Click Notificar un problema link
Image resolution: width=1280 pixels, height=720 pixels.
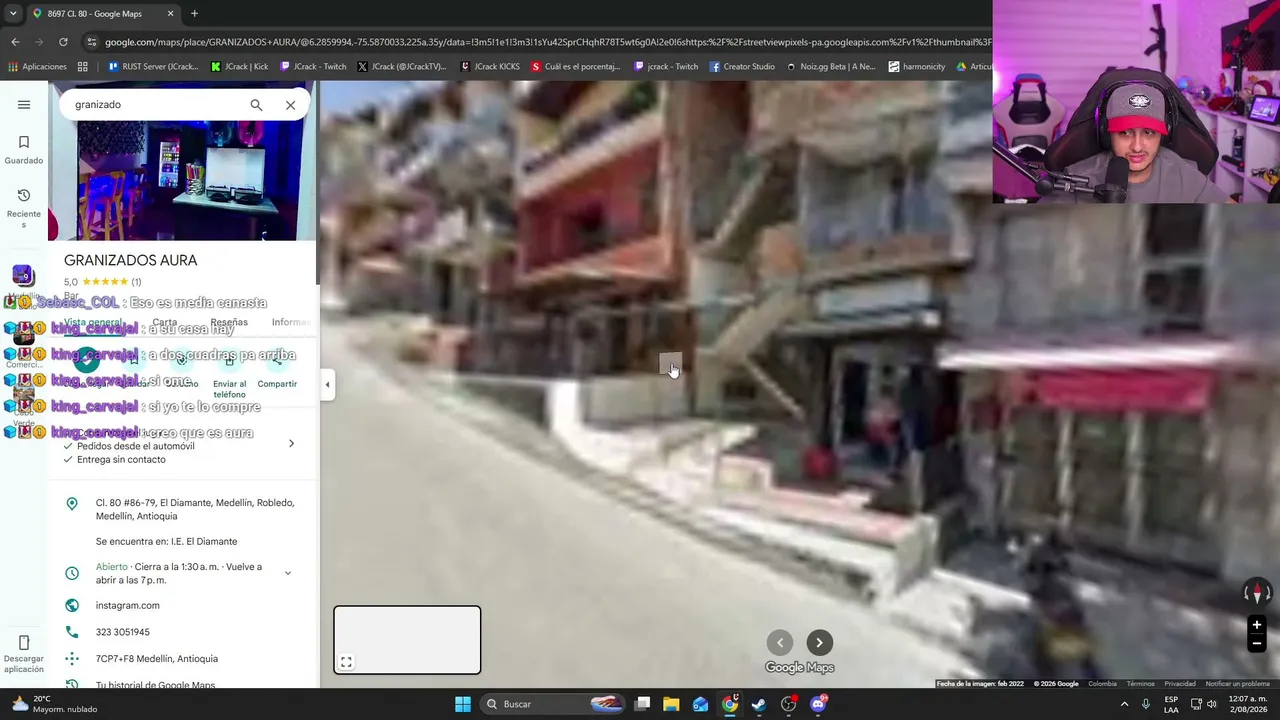point(1238,684)
